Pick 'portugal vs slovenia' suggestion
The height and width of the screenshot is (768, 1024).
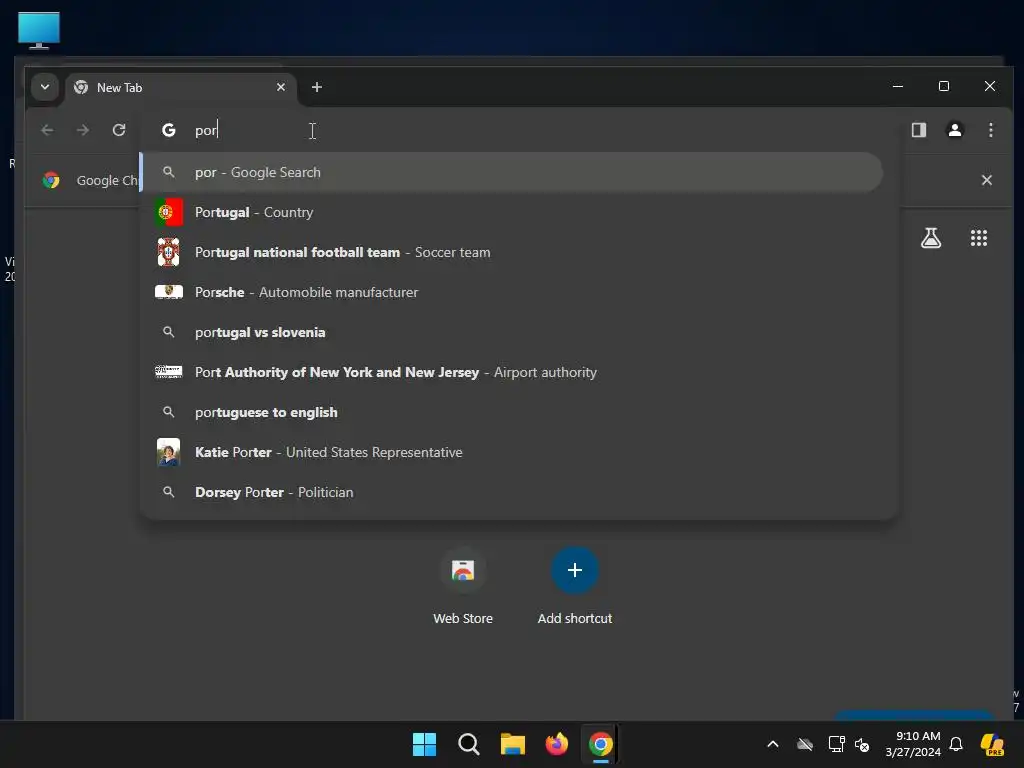[x=513, y=332]
